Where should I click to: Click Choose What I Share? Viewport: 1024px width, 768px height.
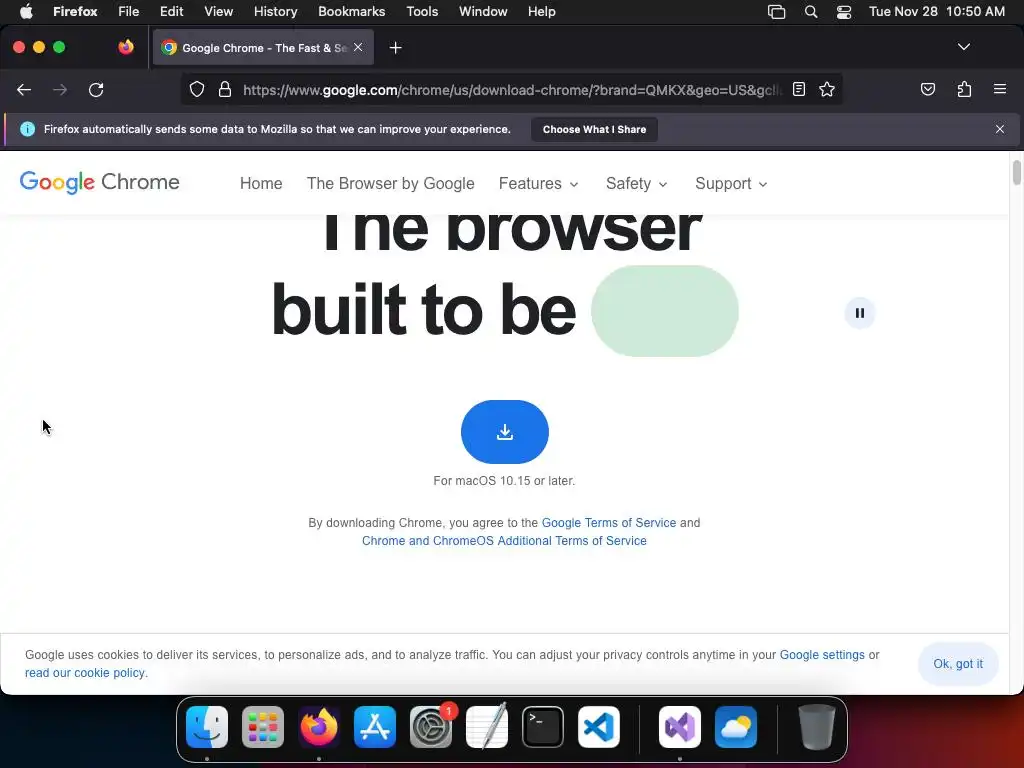594,129
